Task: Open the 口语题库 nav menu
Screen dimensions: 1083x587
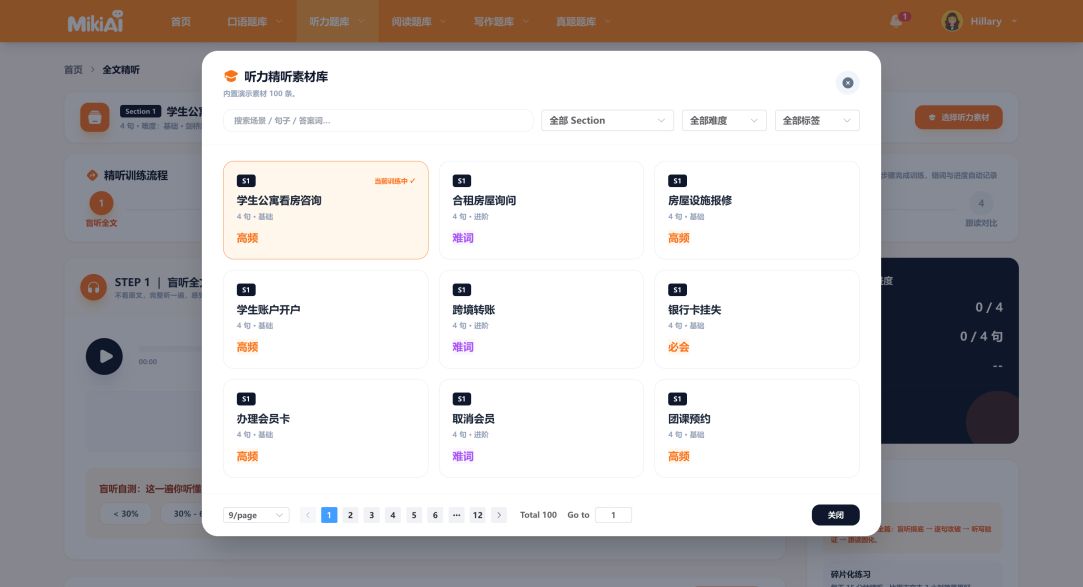Action: pos(255,21)
